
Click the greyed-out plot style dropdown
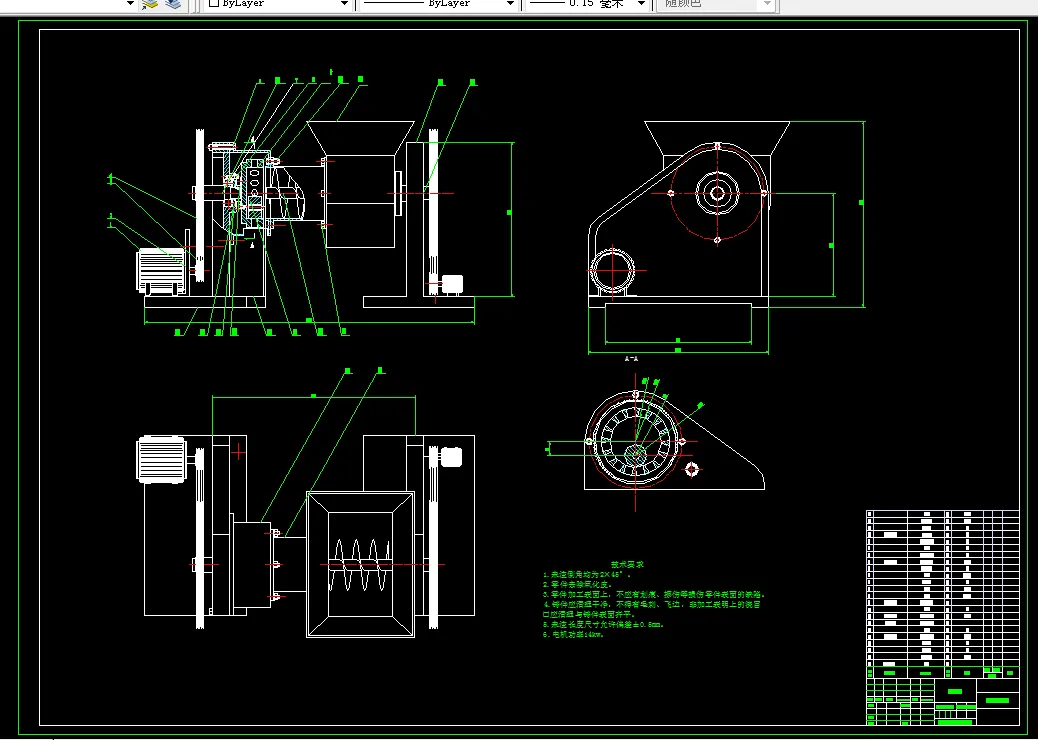[716, 4]
